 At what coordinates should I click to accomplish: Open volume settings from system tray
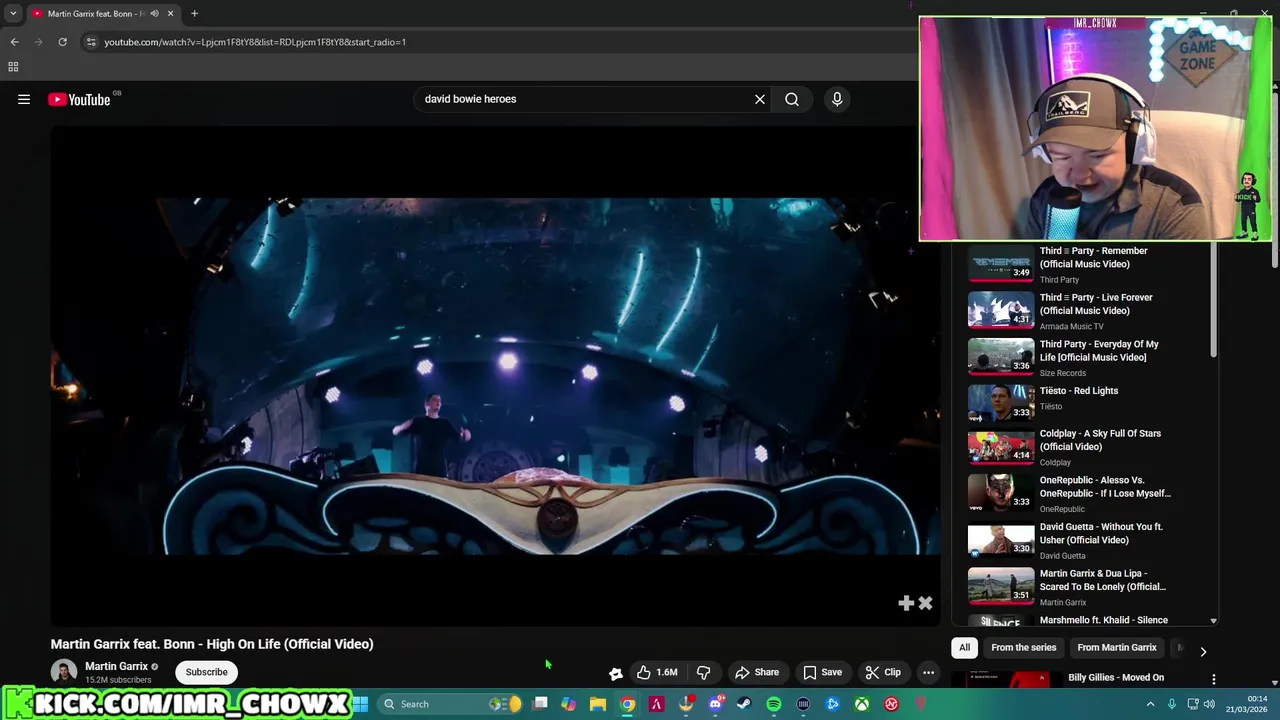[x=1209, y=704]
